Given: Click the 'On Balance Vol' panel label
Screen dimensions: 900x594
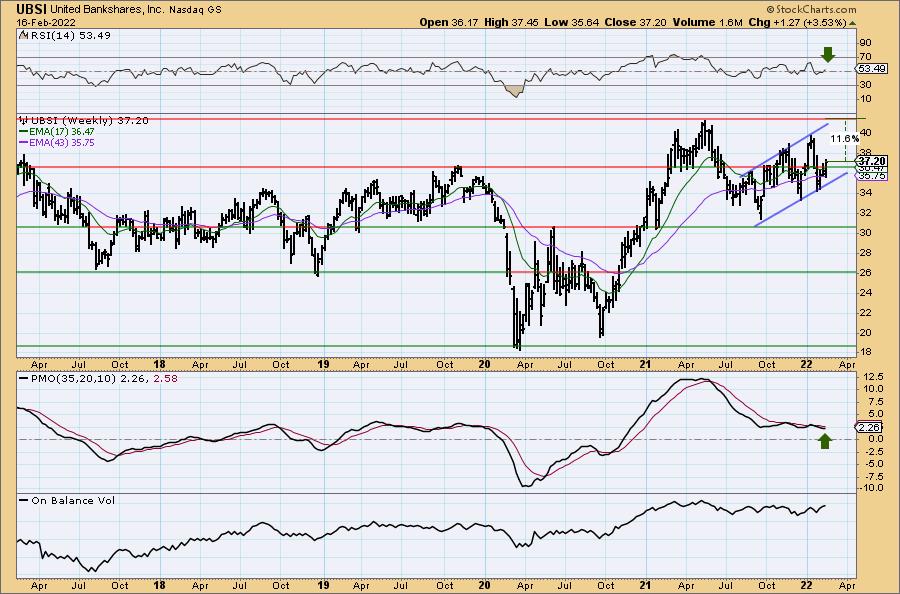Looking at the screenshot, I should pyautogui.click(x=73, y=500).
